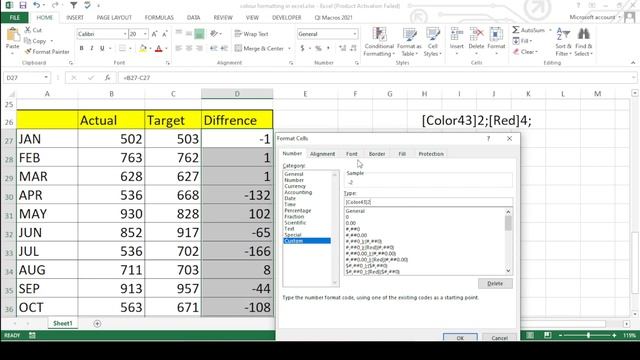Click the Insert Function fx icon
640x360 pixels.
tap(107, 78)
